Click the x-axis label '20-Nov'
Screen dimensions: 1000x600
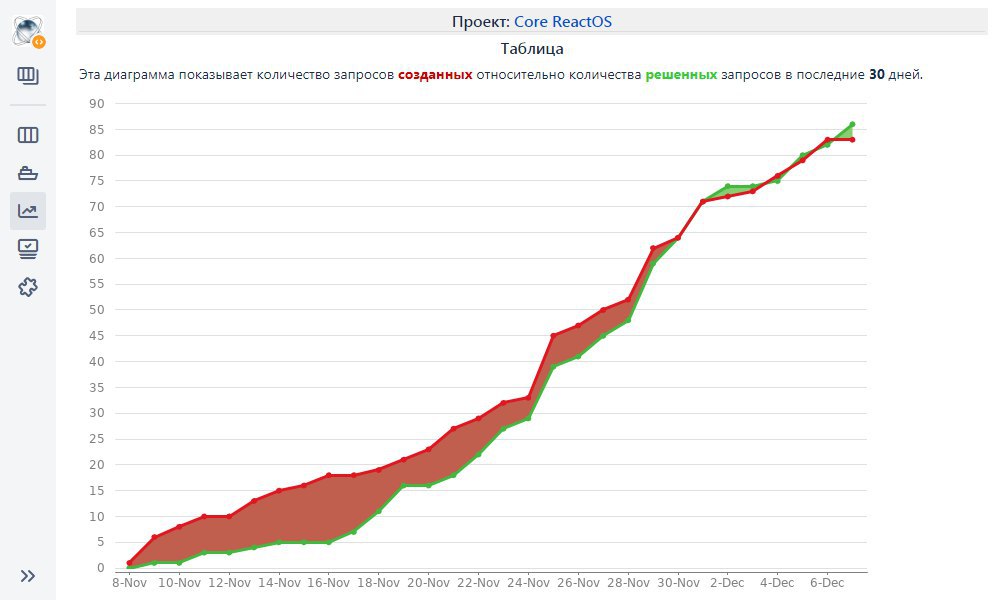(429, 583)
